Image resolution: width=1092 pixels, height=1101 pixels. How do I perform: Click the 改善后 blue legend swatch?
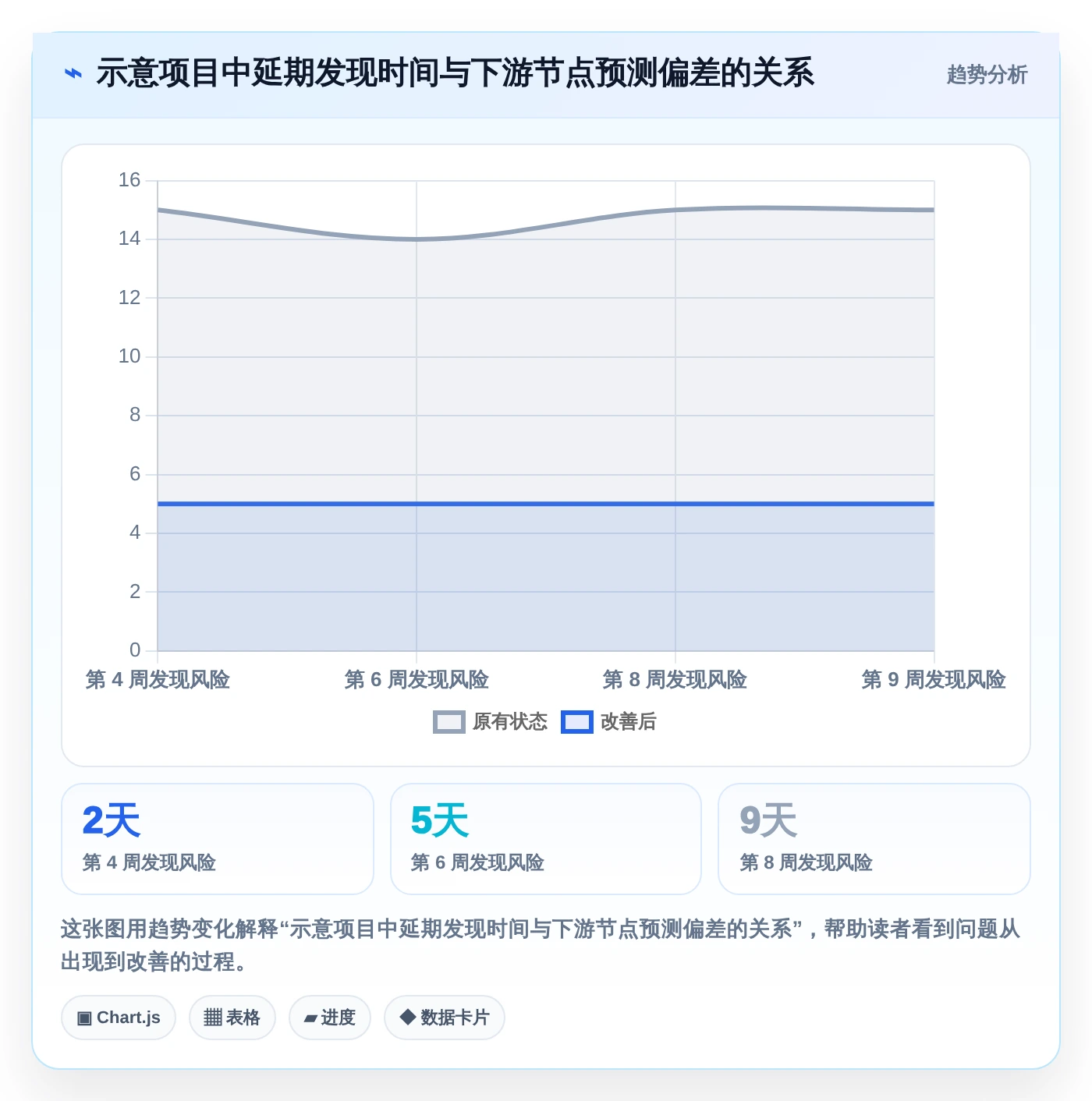click(577, 722)
